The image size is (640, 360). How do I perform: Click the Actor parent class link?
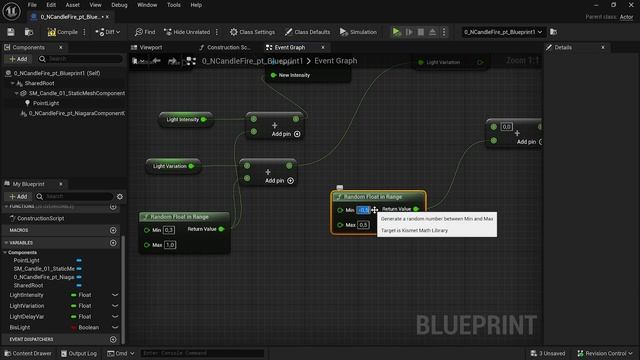tap(626, 17)
